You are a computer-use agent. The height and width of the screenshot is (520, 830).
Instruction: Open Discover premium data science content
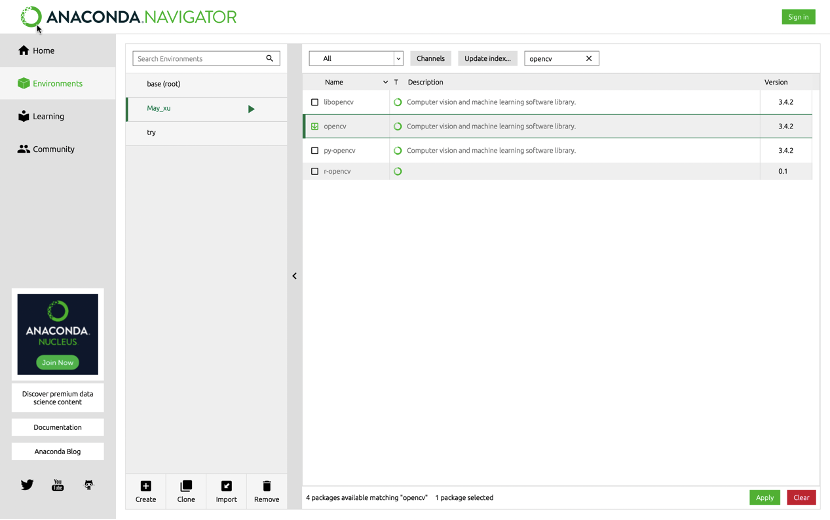click(58, 398)
